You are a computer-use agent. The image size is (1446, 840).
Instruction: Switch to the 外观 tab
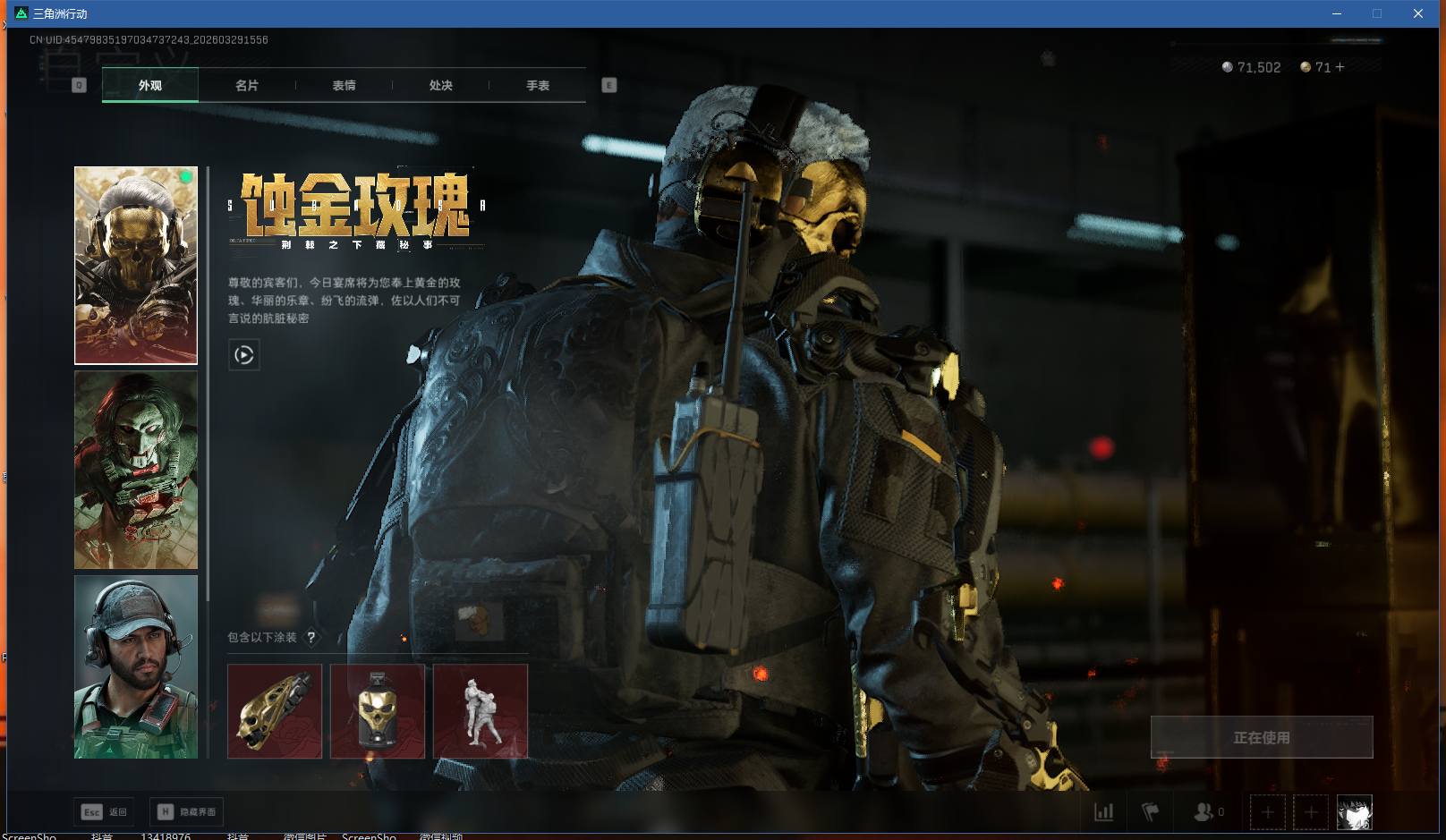(x=150, y=85)
